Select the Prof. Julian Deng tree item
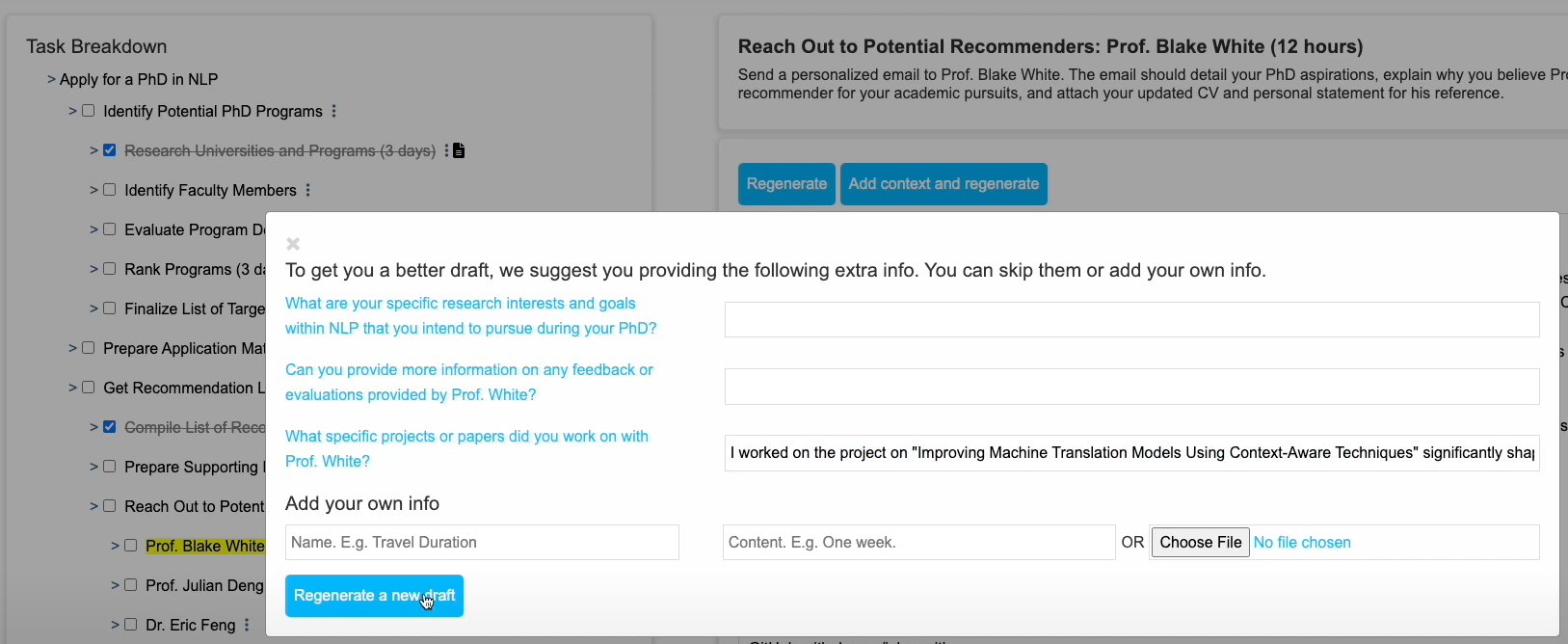Image resolution: width=1568 pixels, height=644 pixels. click(x=204, y=585)
